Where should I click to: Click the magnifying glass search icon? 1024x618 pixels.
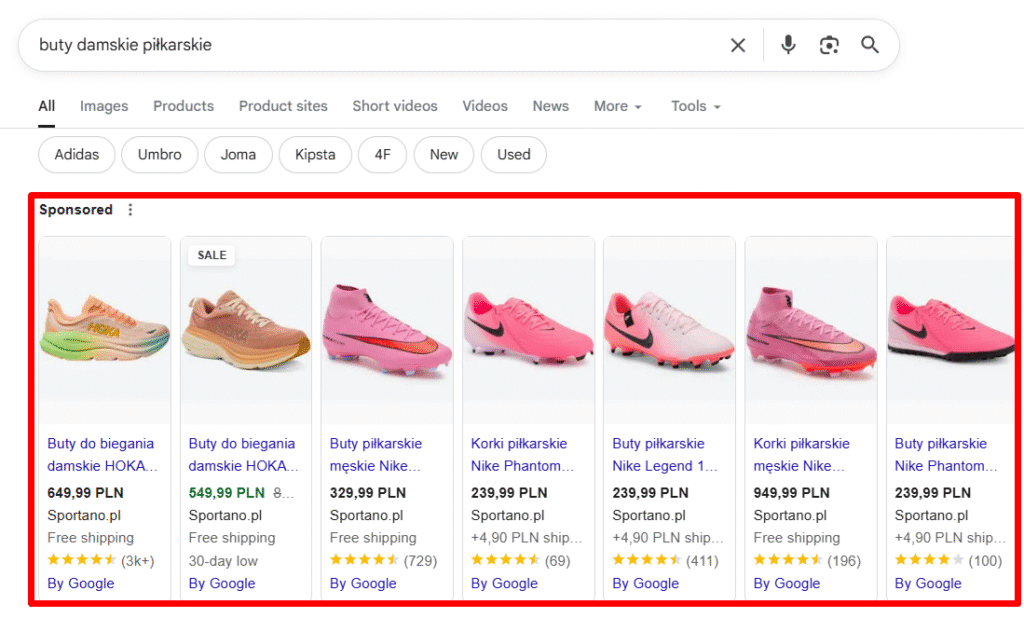coord(870,45)
